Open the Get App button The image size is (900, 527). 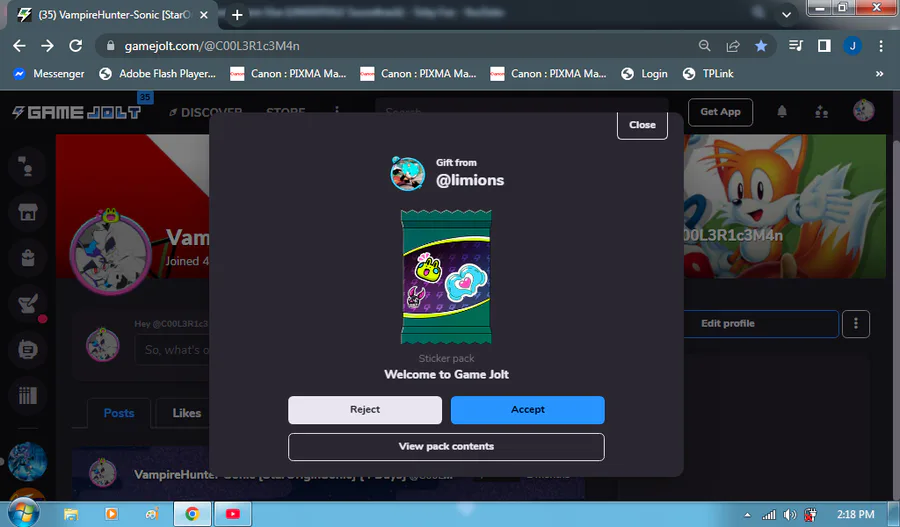[x=720, y=112]
